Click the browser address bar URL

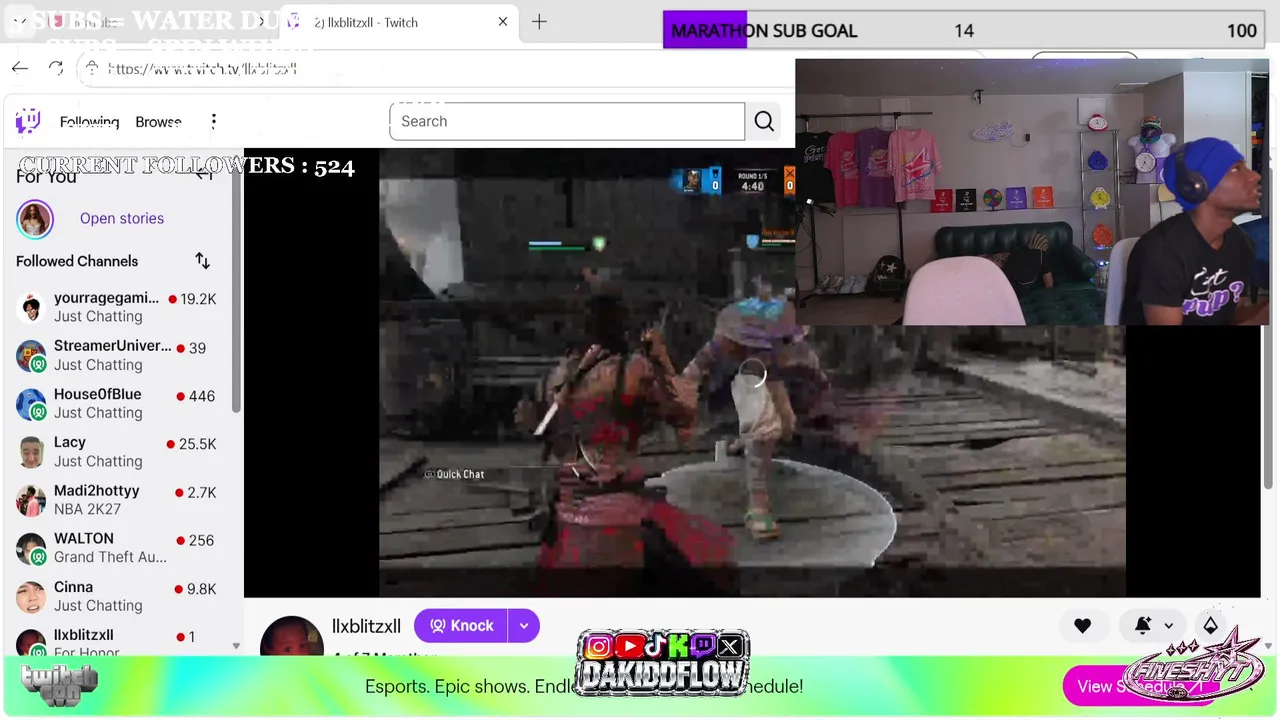202,68
